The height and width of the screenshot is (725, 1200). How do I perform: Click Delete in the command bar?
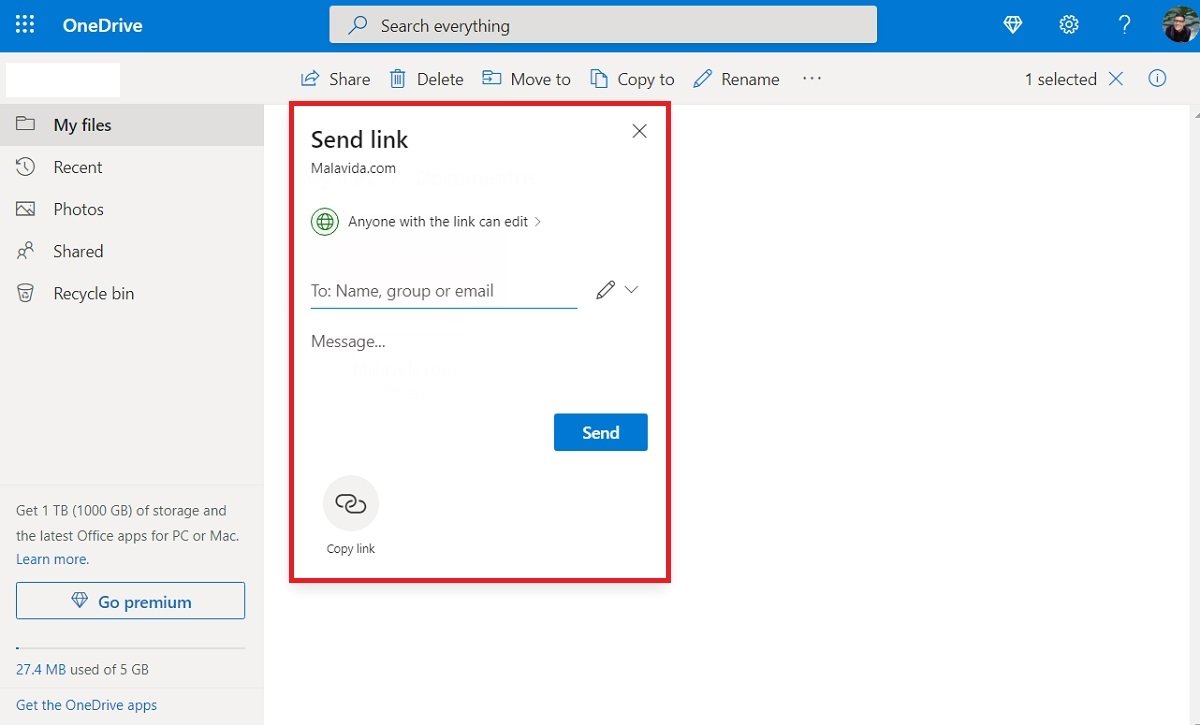coord(426,79)
